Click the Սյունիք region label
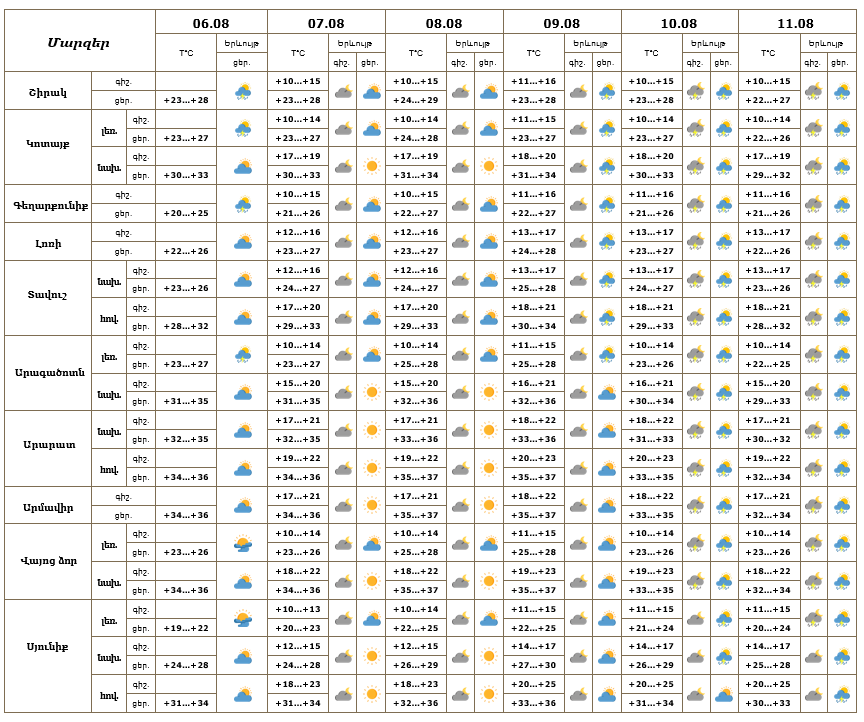The image size is (864, 722). coord(48,646)
